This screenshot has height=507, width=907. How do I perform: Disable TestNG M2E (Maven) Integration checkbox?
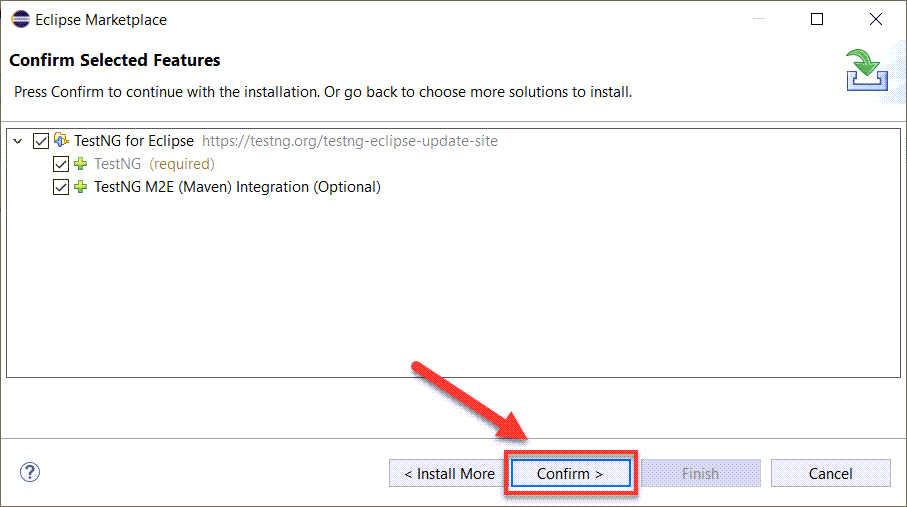(61, 187)
